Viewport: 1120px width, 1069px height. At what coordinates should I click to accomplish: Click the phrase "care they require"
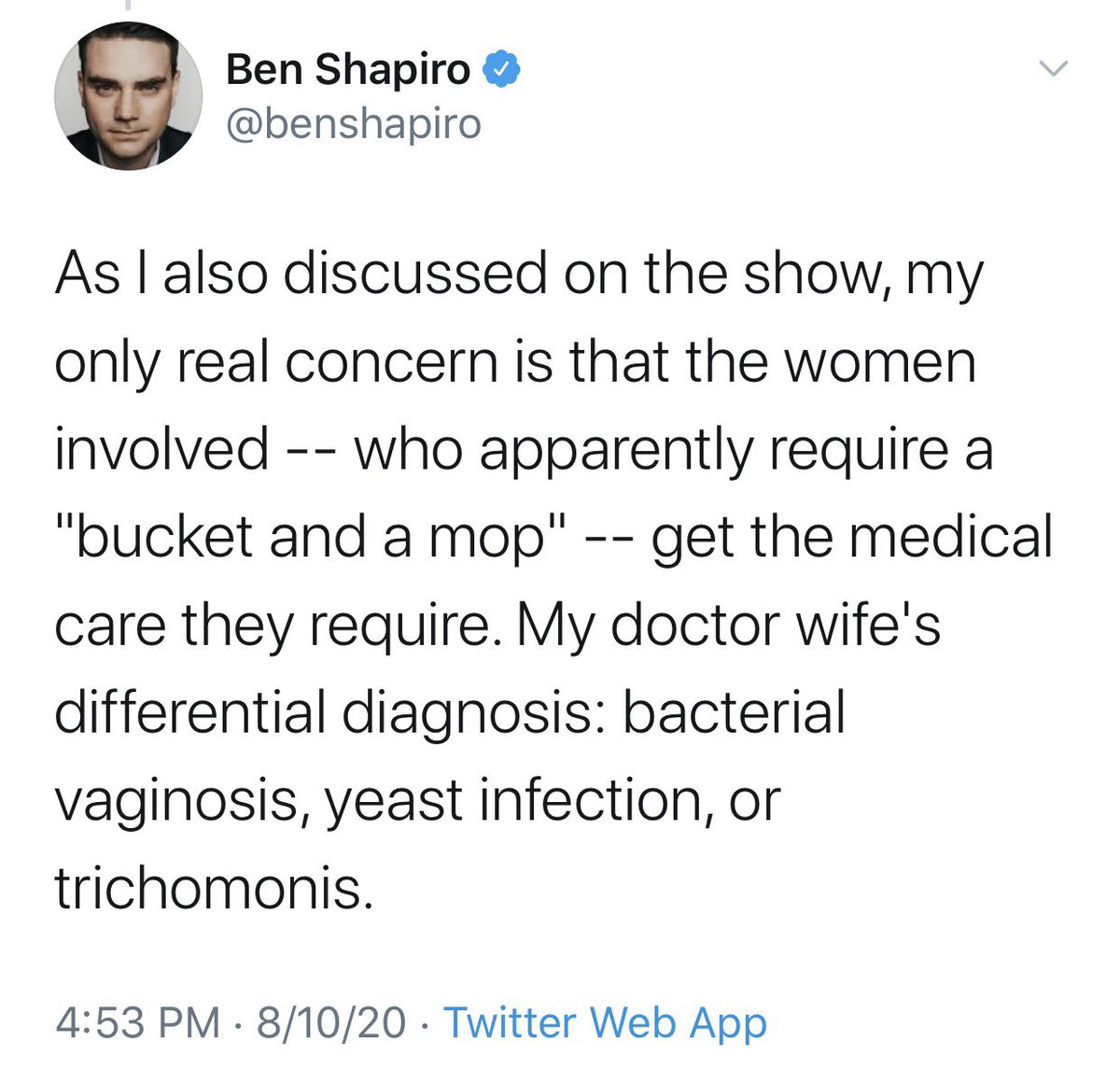271,625
